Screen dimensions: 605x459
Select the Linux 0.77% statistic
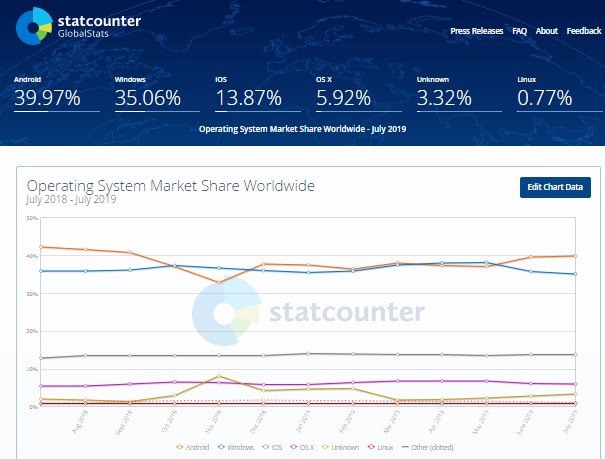pos(559,94)
